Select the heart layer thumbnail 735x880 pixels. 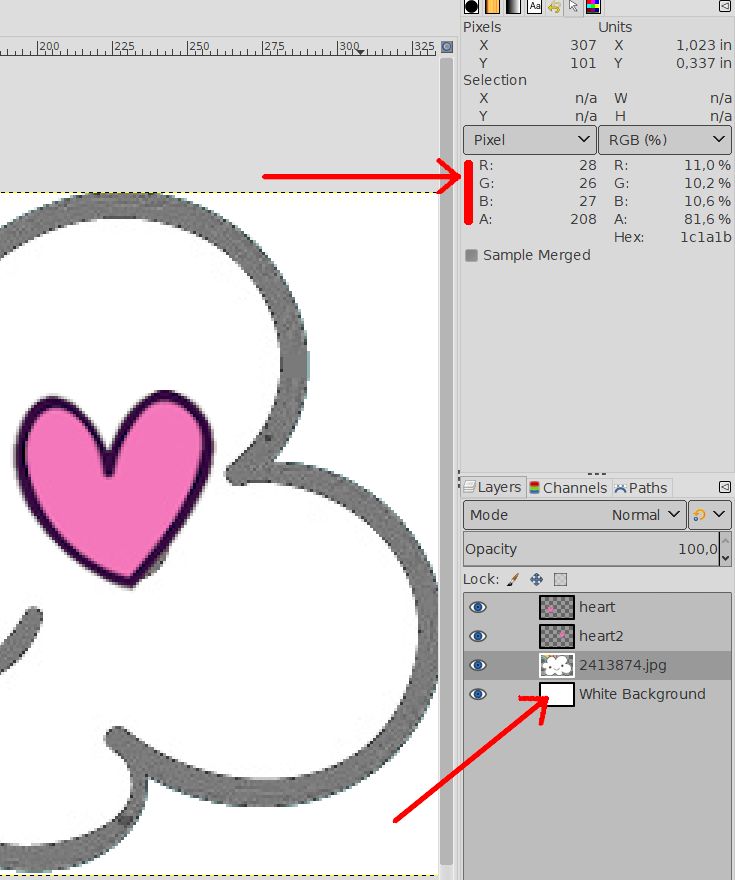[557, 607]
